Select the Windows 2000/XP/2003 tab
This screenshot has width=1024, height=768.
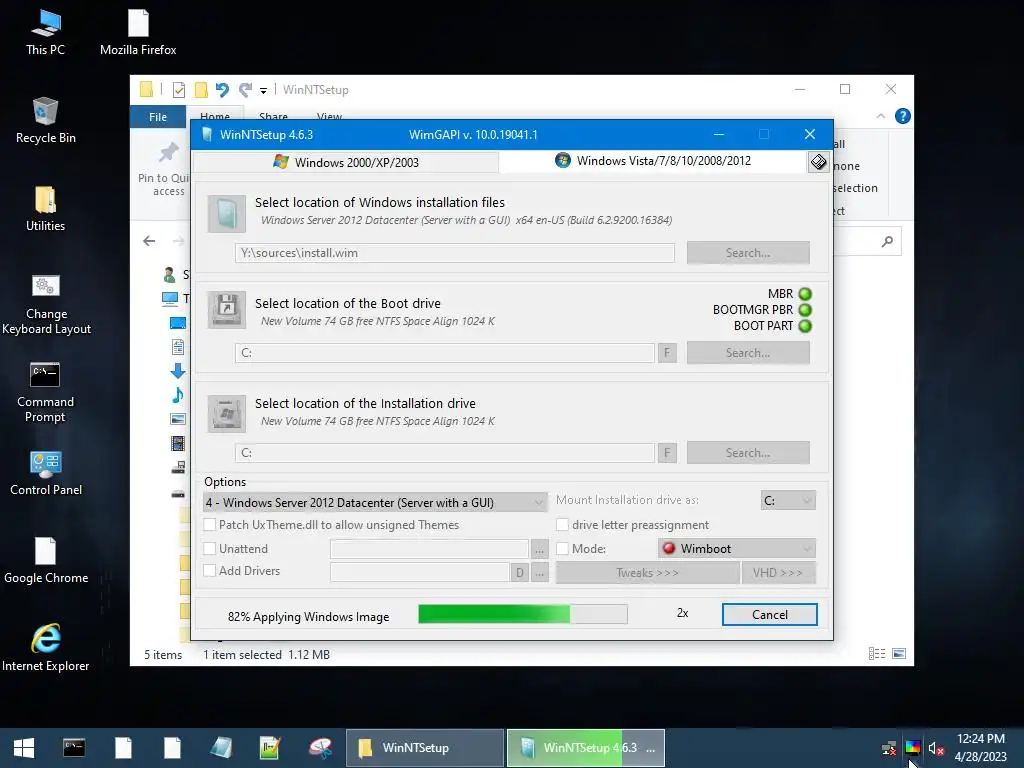pyautogui.click(x=346, y=162)
